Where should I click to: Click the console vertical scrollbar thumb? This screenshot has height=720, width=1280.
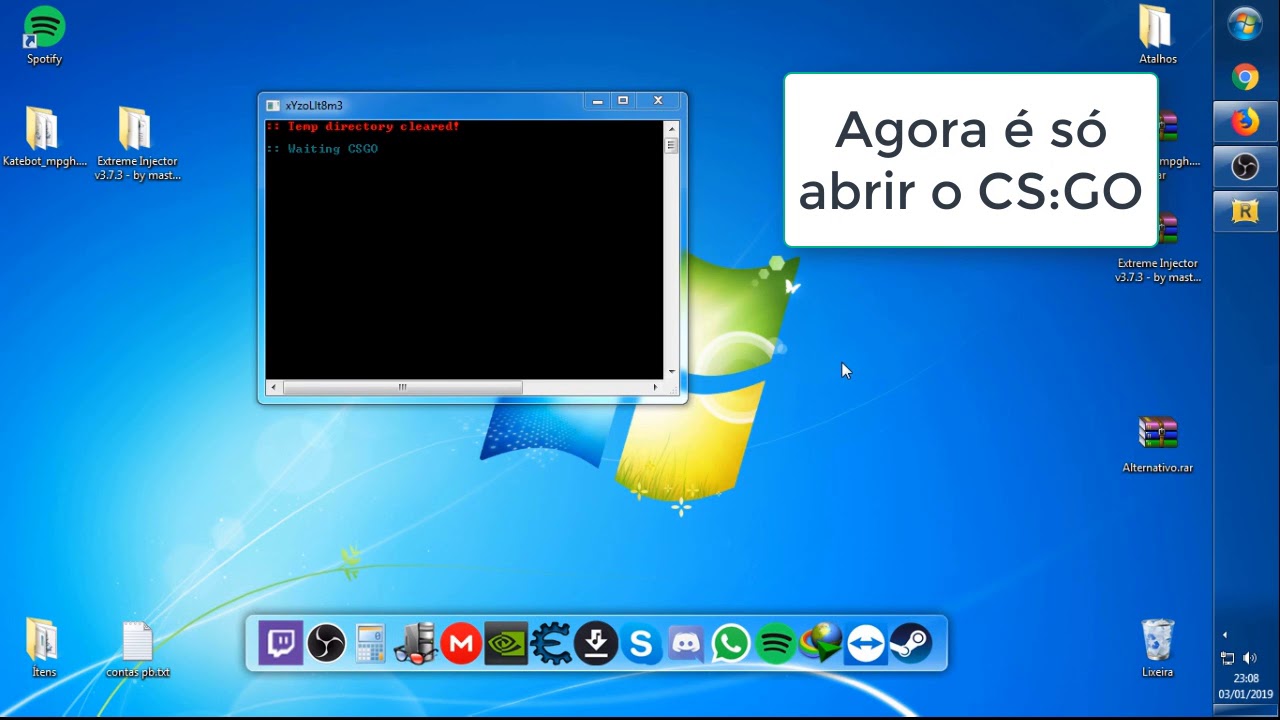(x=672, y=146)
